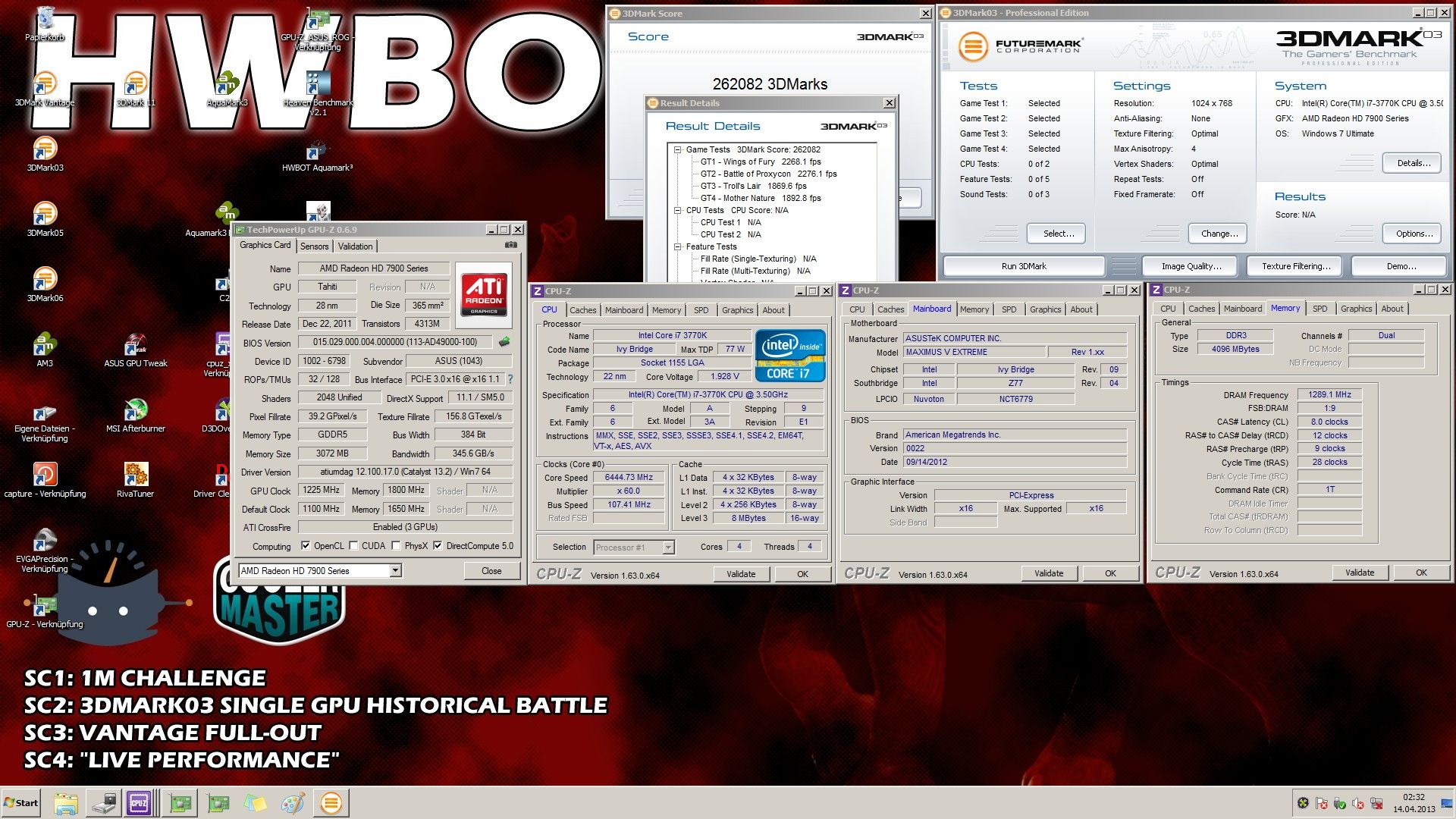Open the About tab in CPU-Z CPU window
The height and width of the screenshot is (819, 1456).
(773, 310)
